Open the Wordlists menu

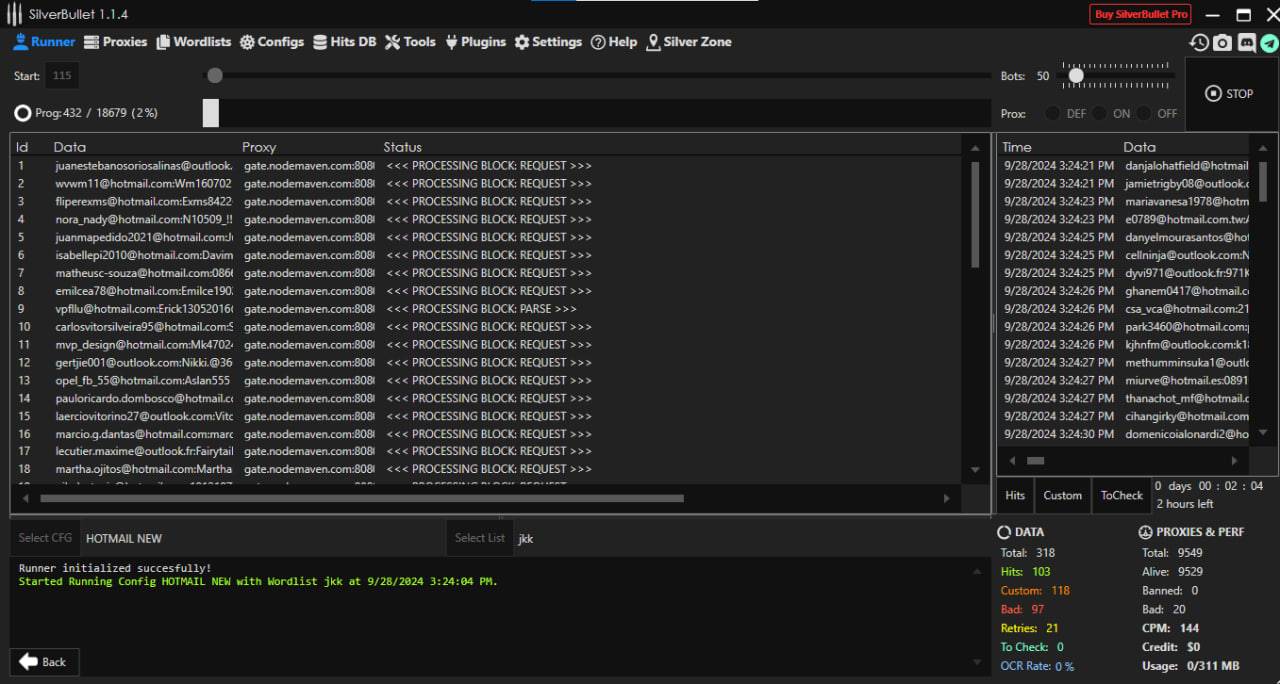[193, 42]
